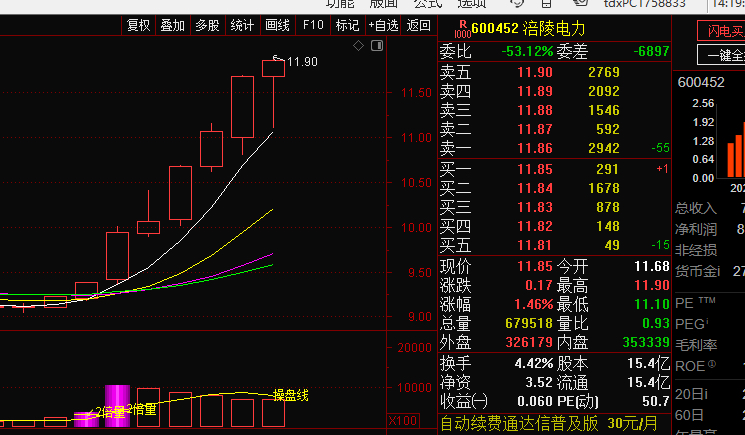Click the 总量 679518 value
This screenshot has height=435, width=745.
point(529,323)
